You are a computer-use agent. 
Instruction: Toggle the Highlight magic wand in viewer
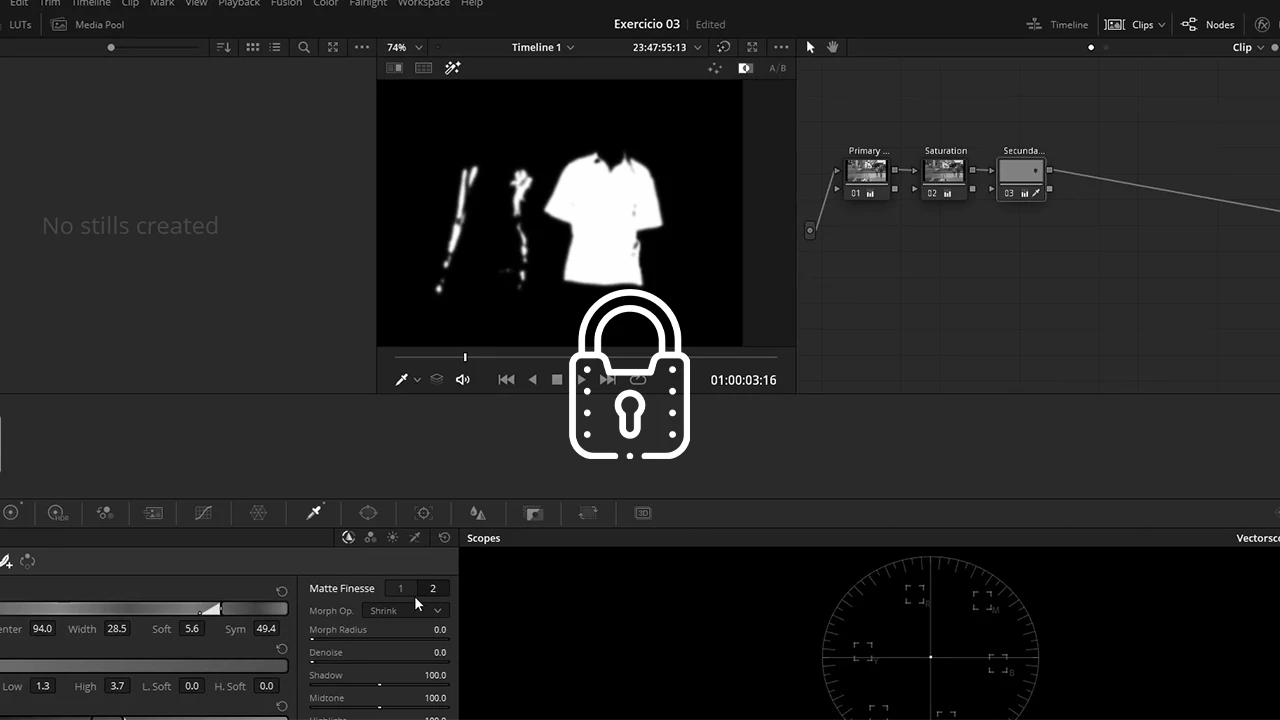pyautogui.click(x=453, y=68)
